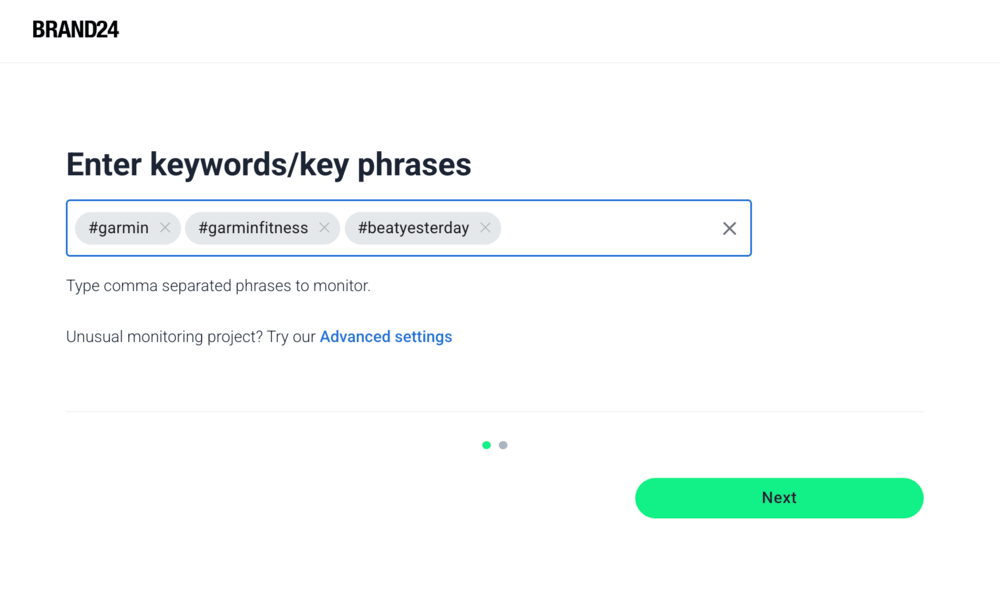
Task: Click the "Enter keywords/key phrases" heading
Action: pyautogui.click(x=268, y=164)
